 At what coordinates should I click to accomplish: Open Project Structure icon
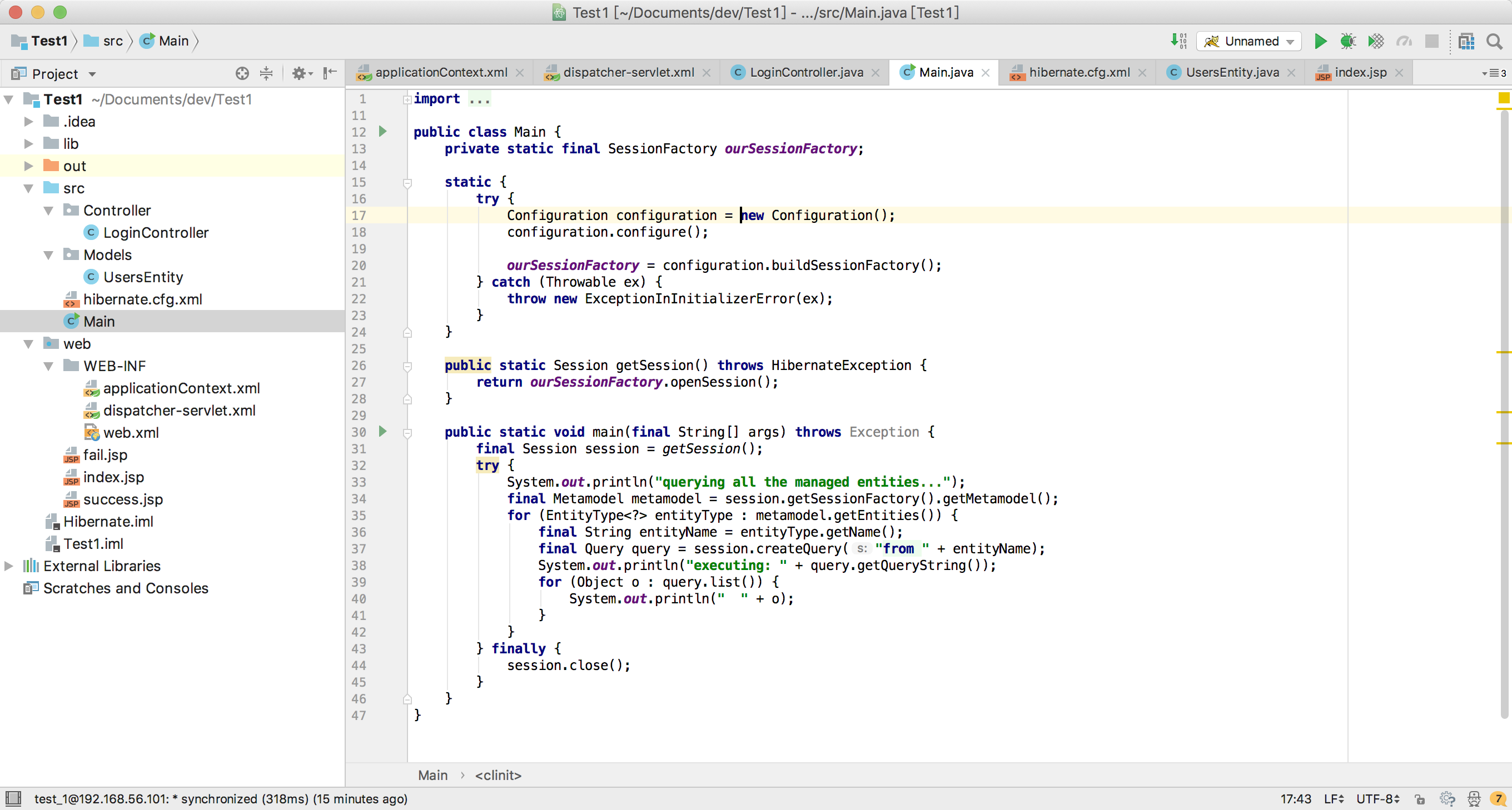tap(1467, 41)
